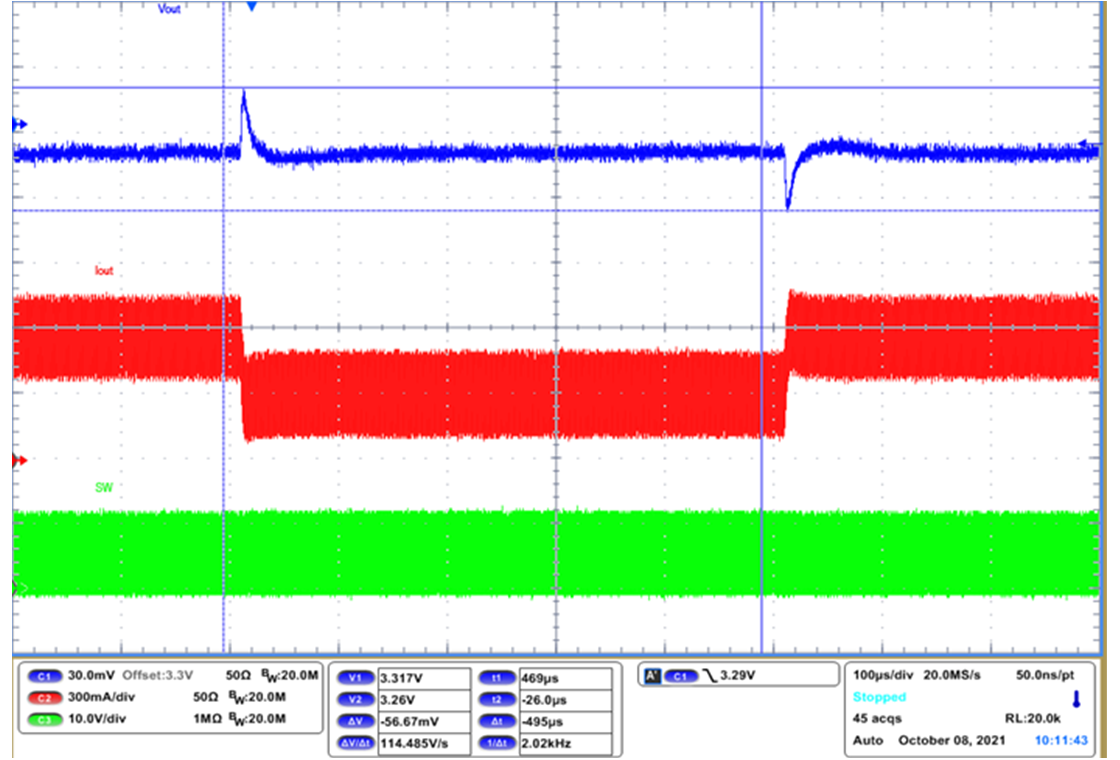Click the A' trigger source icon
1120x760 pixels.
coord(651,675)
